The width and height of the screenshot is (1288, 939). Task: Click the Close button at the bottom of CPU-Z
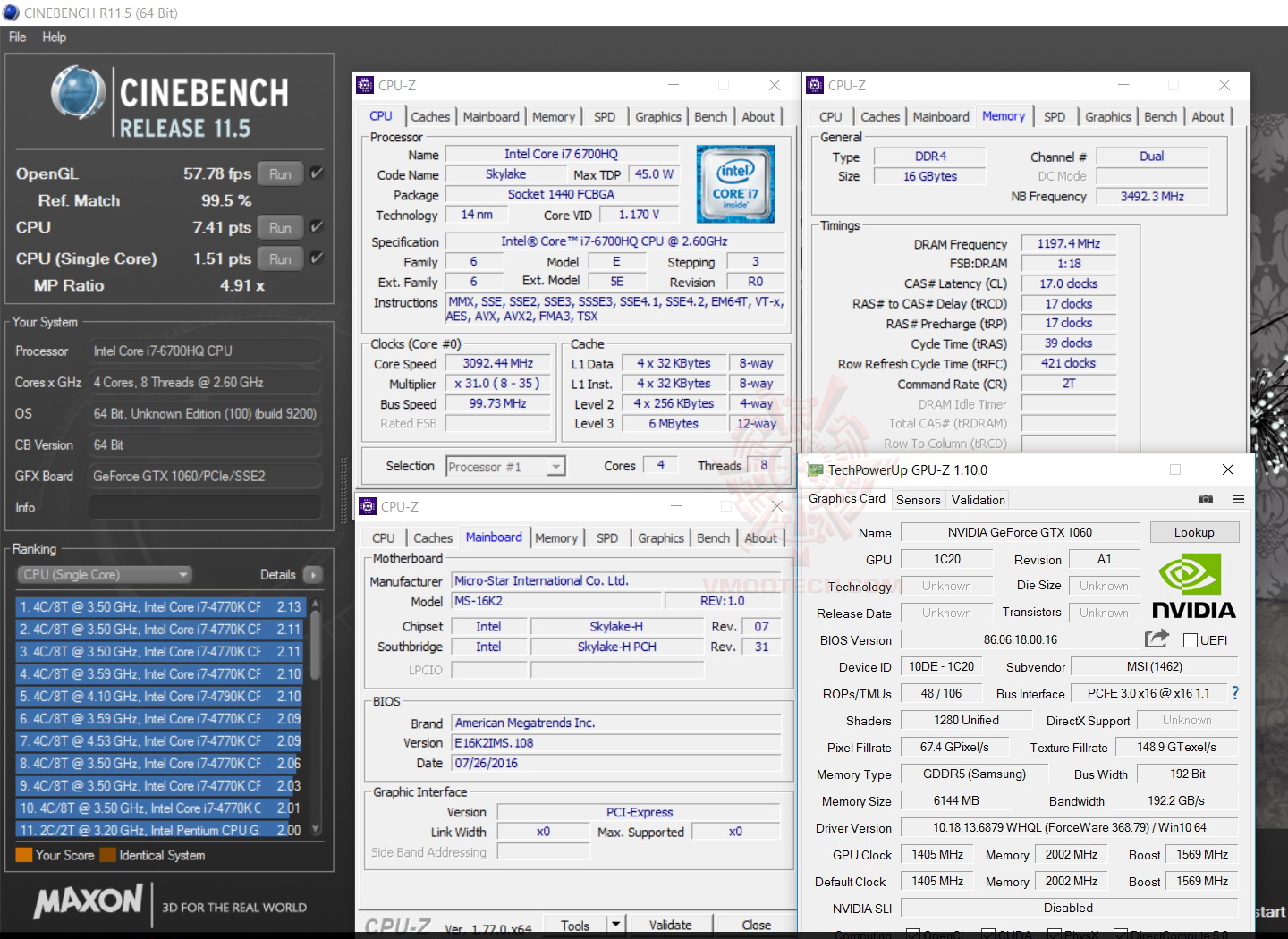756,925
